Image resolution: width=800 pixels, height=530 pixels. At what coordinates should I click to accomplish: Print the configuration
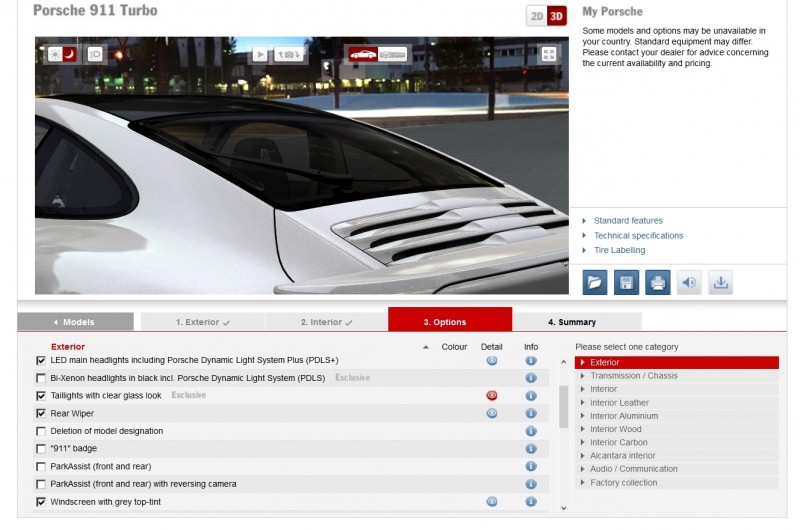click(x=658, y=283)
